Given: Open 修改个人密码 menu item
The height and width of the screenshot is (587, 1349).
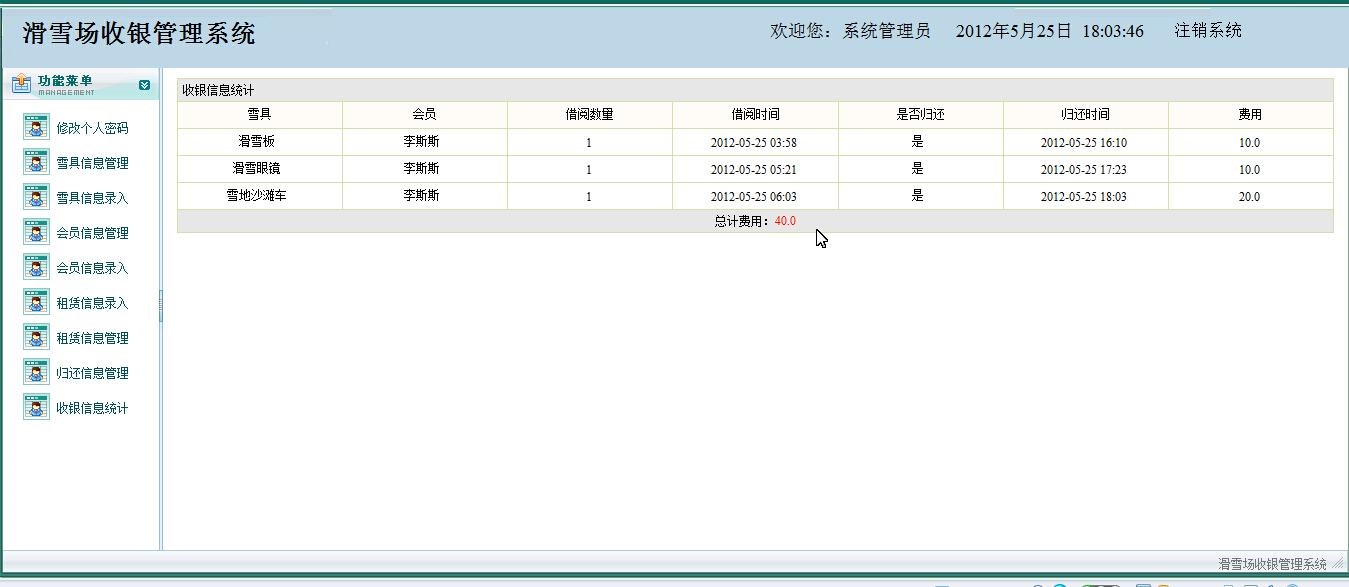Looking at the screenshot, I should coord(92,128).
